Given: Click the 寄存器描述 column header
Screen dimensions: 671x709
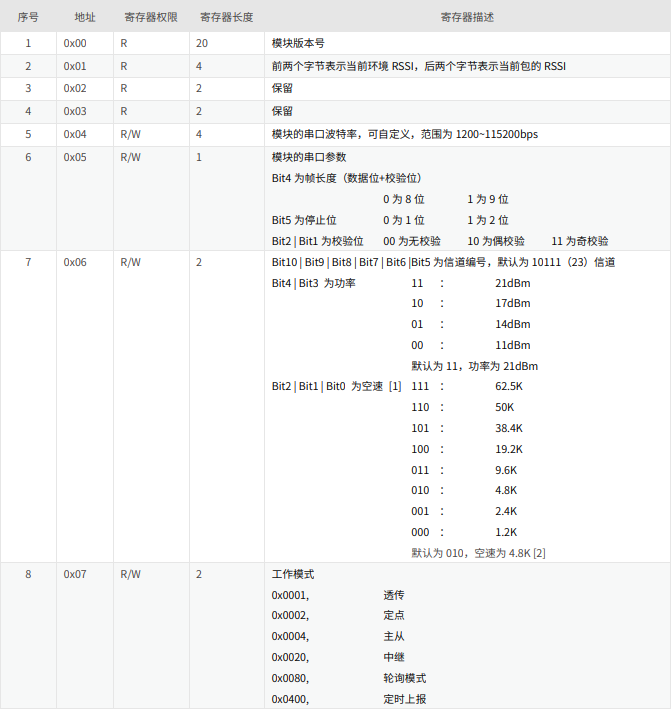Looking at the screenshot, I should coord(467,17).
